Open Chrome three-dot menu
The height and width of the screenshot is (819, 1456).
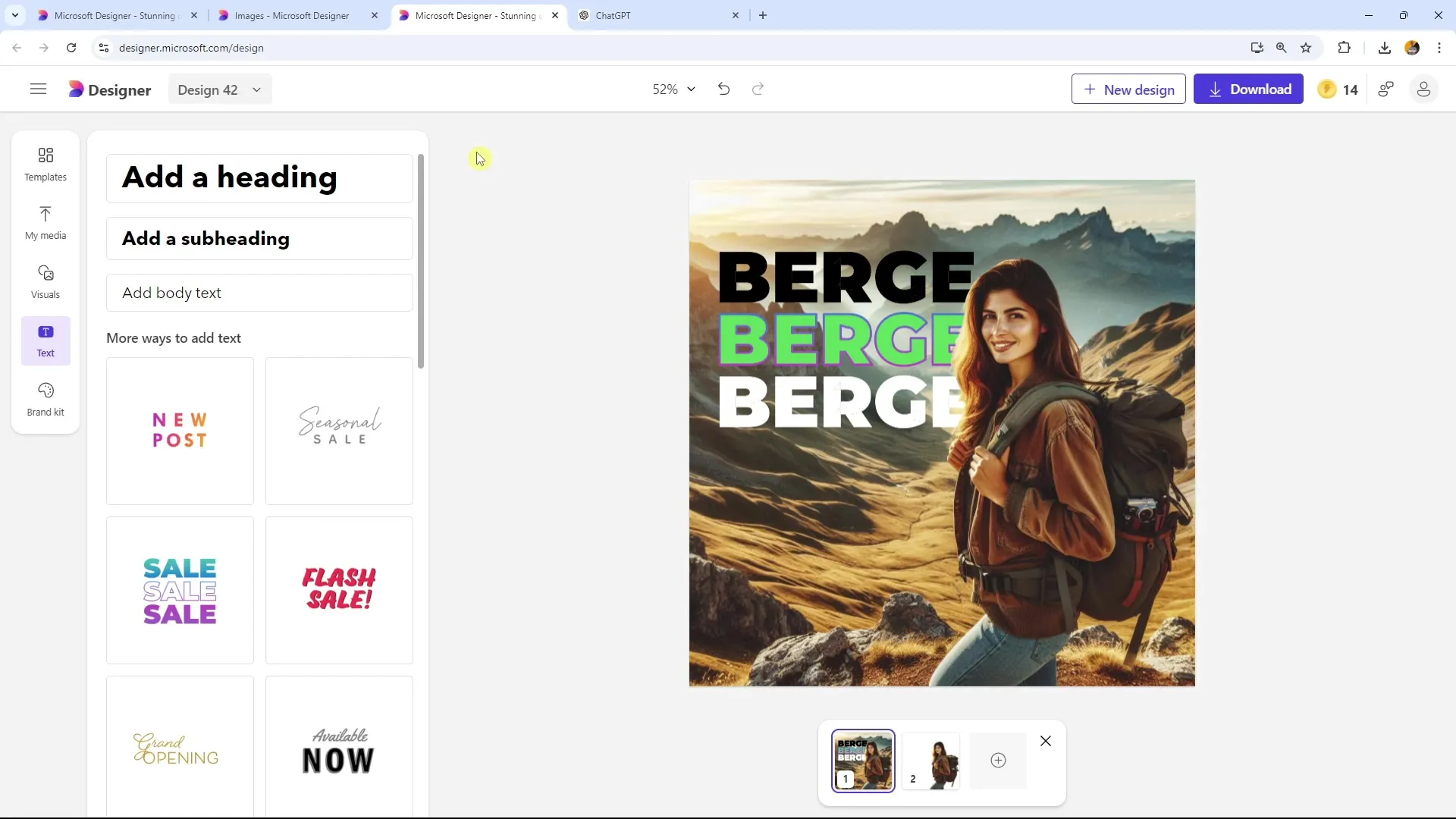[x=1439, y=48]
